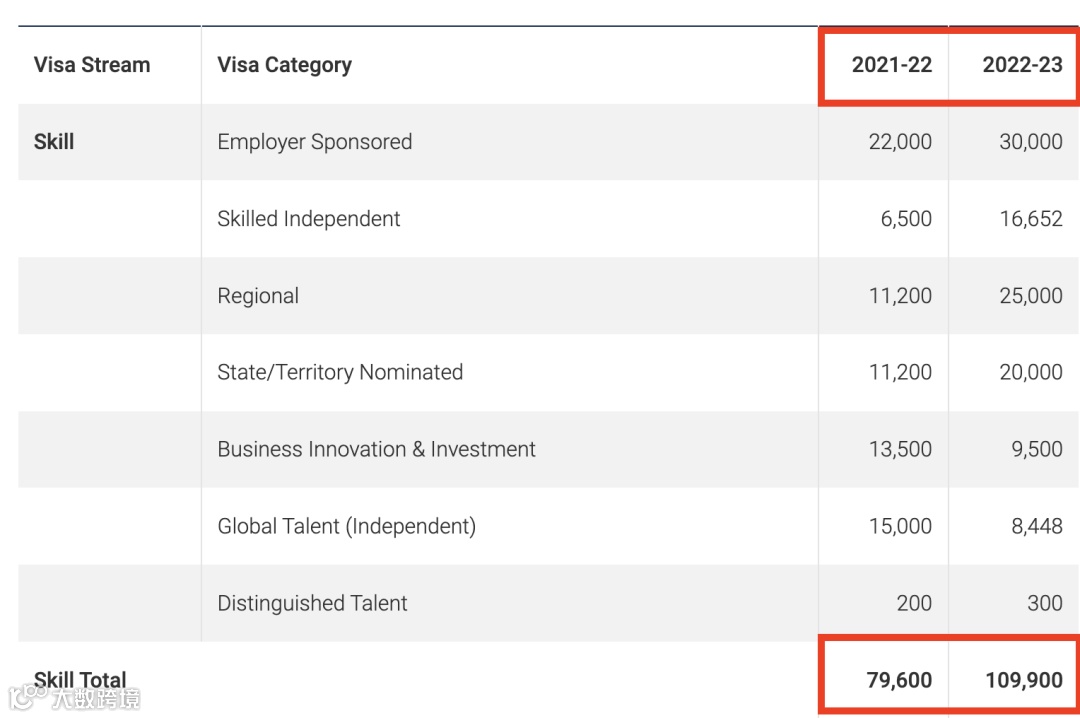Click the 22,000 Employer Sponsored value
This screenshot has height=718, width=1080.
click(900, 142)
